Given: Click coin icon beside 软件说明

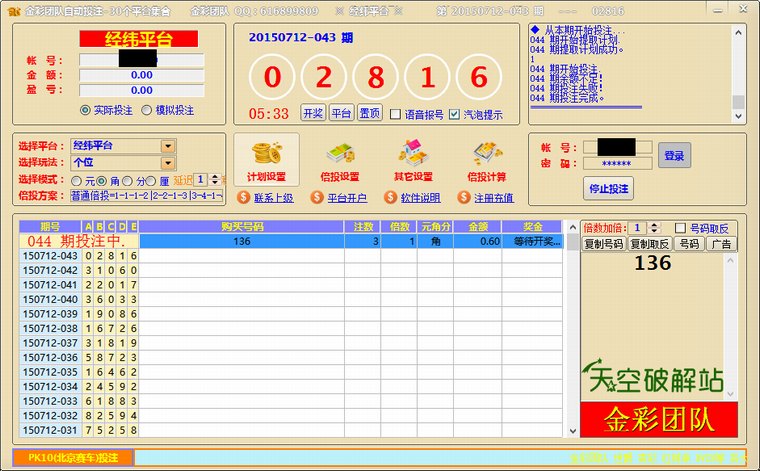Looking at the screenshot, I should tap(391, 197).
